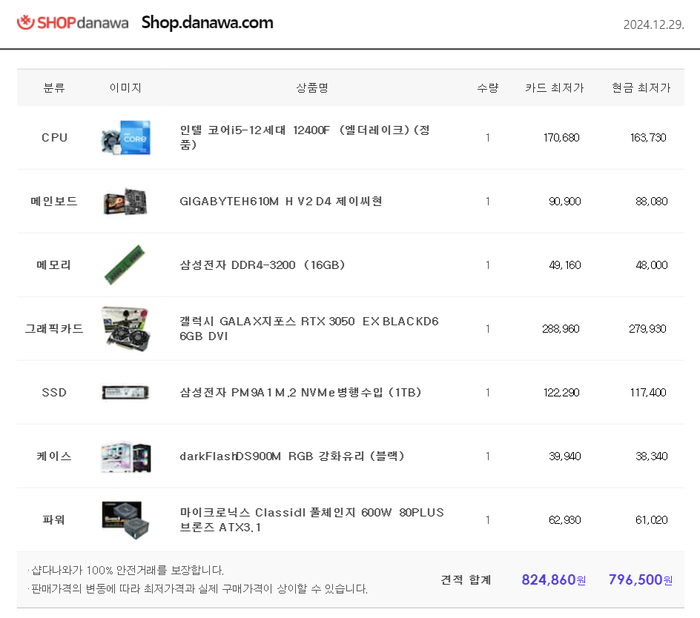Open the GIGABYTE motherboard product thumbnail
Viewport: 700px width, 618px height.
125,201
